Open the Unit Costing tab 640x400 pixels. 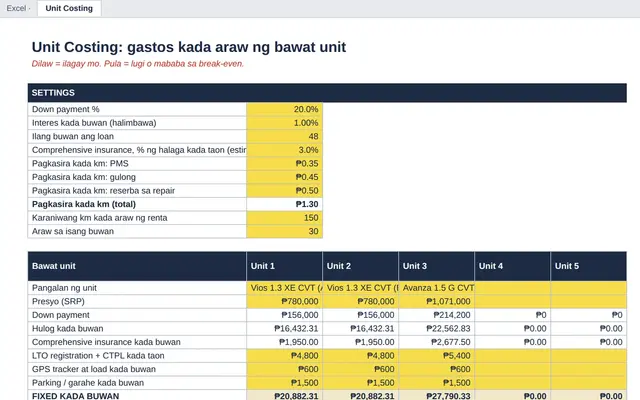point(69,8)
